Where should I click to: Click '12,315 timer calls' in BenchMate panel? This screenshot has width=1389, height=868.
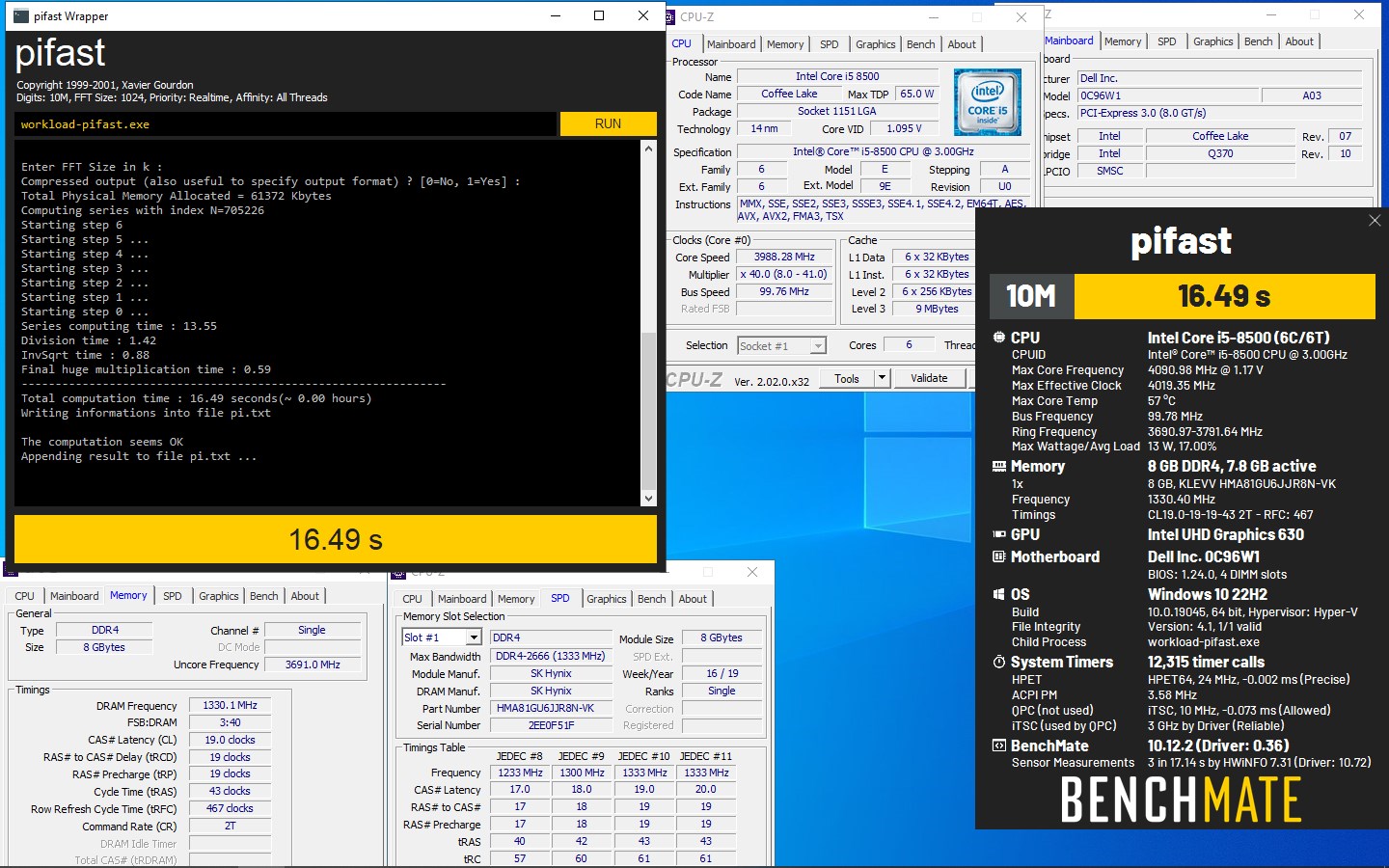coord(1206,662)
